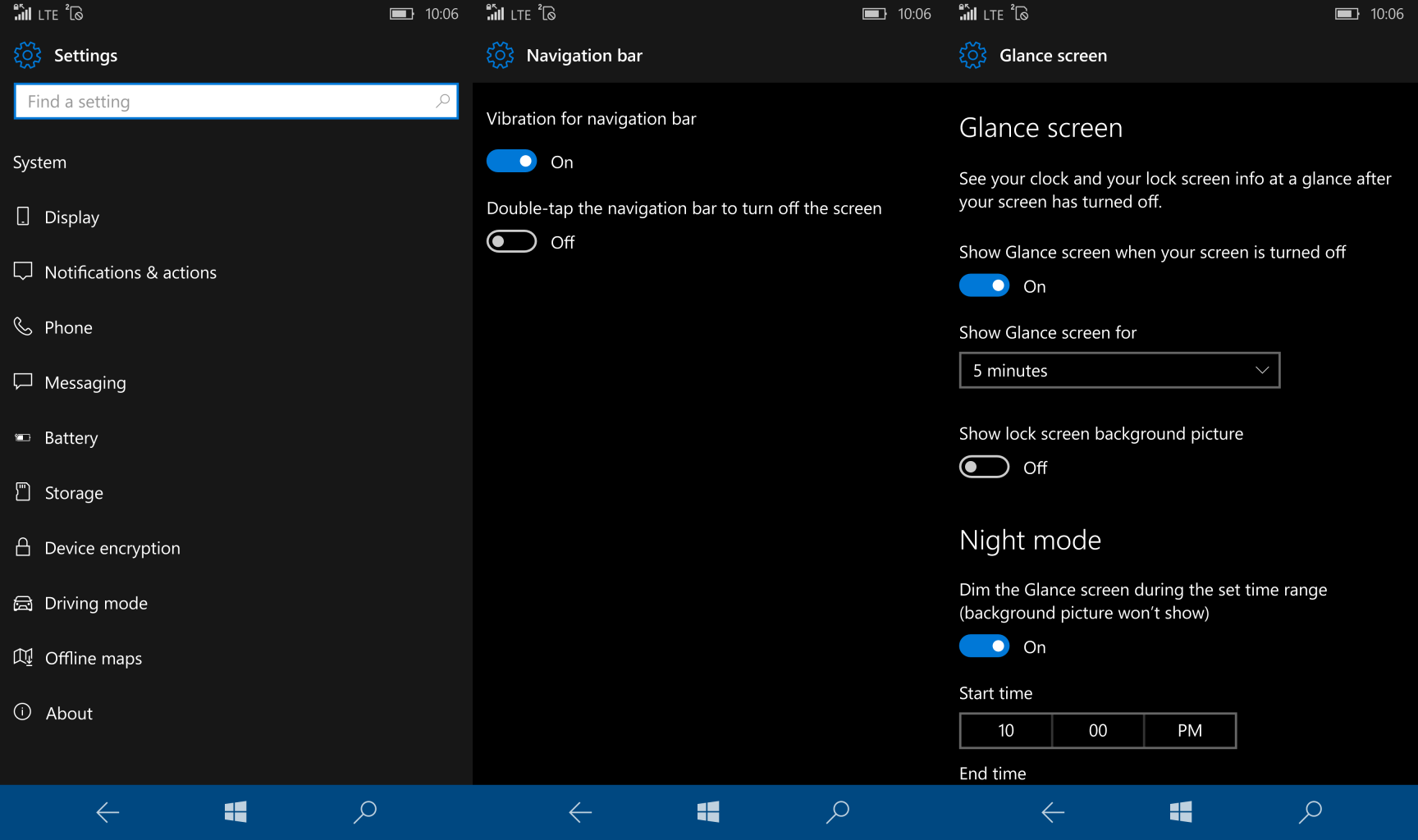Tap Windows Start button on Glance screen
The width and height of the screenshot is (1418, 840).
pos(1181,812)
